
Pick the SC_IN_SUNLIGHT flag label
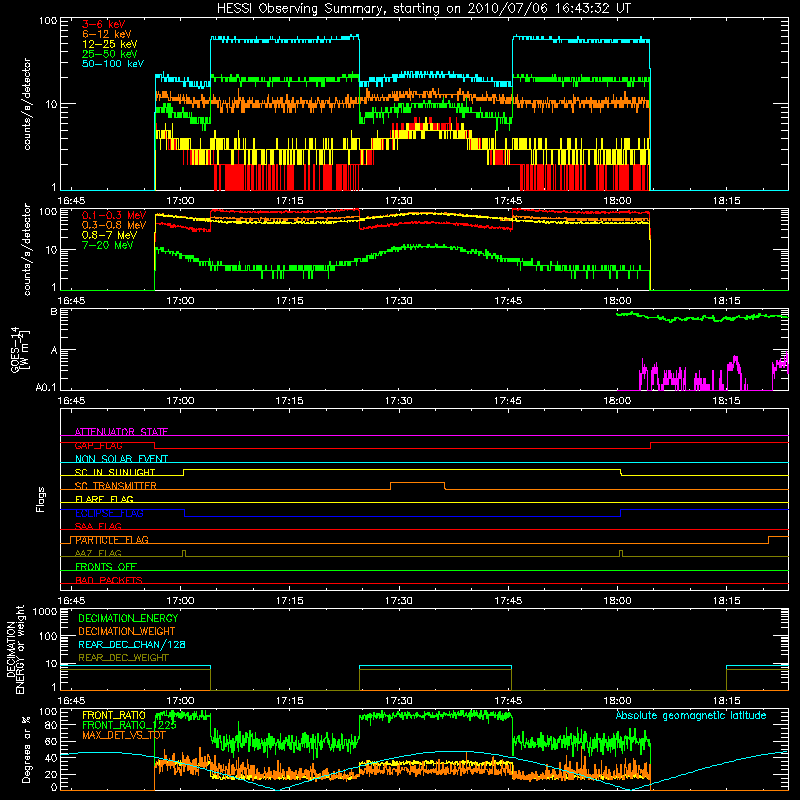click(x=115, y=472)
